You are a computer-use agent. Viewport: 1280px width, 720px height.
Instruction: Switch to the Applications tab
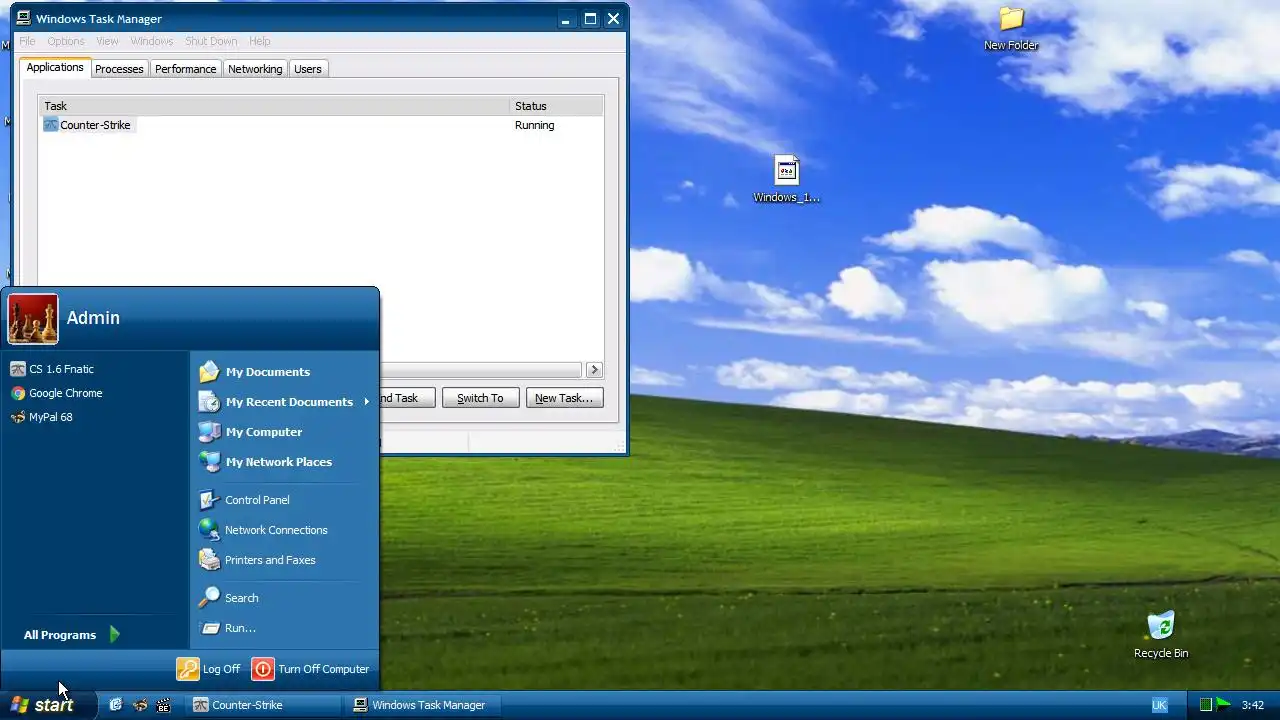pos(55,67)
